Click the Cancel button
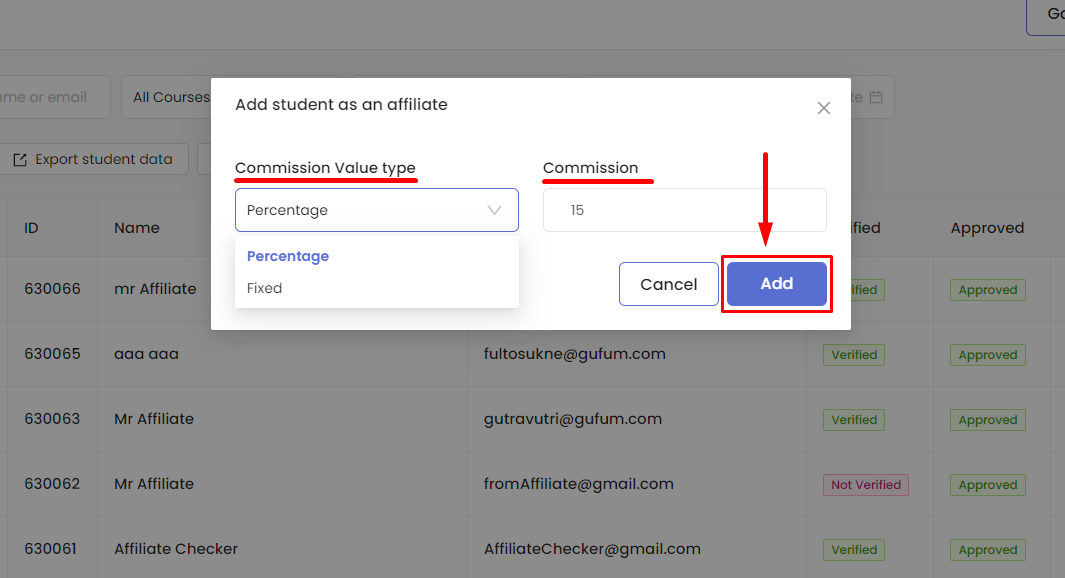Screen dimensions: 1065x578 click(668, 284)
